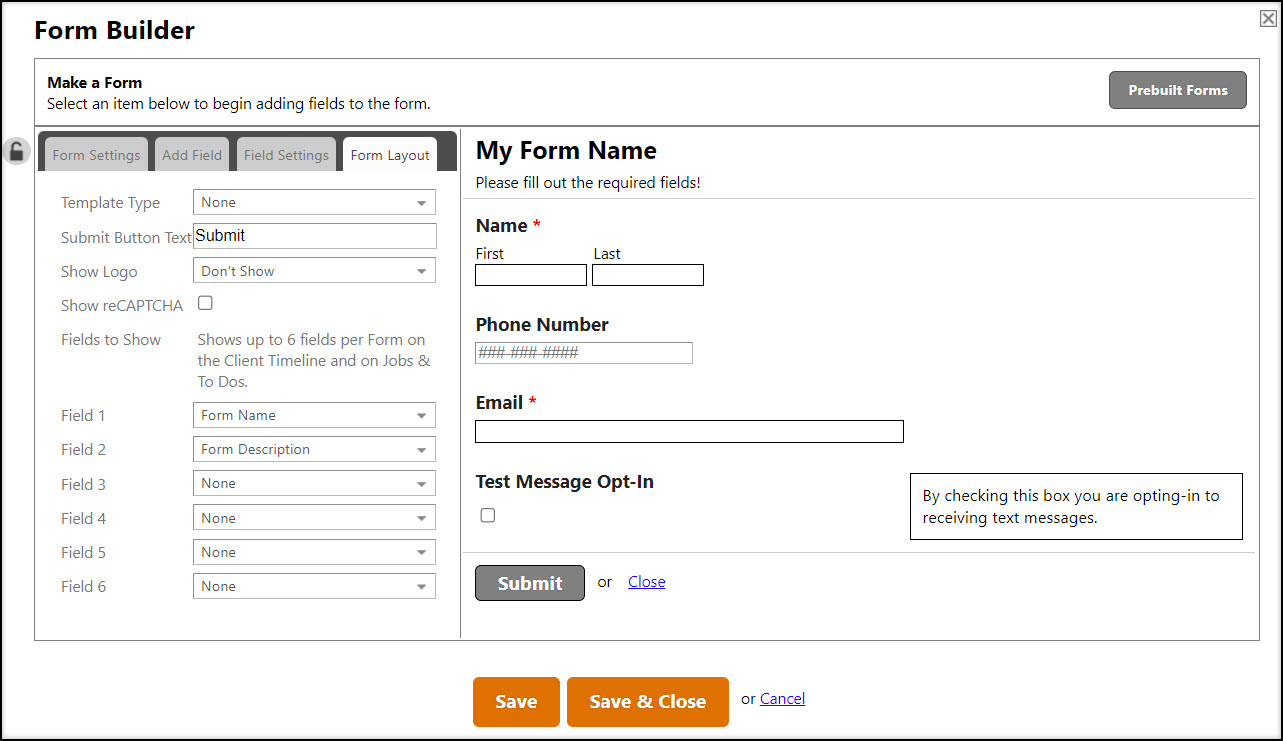Switch to the Add Field tab
Viewport: 1283px width, 741px height.
(192, 154)
